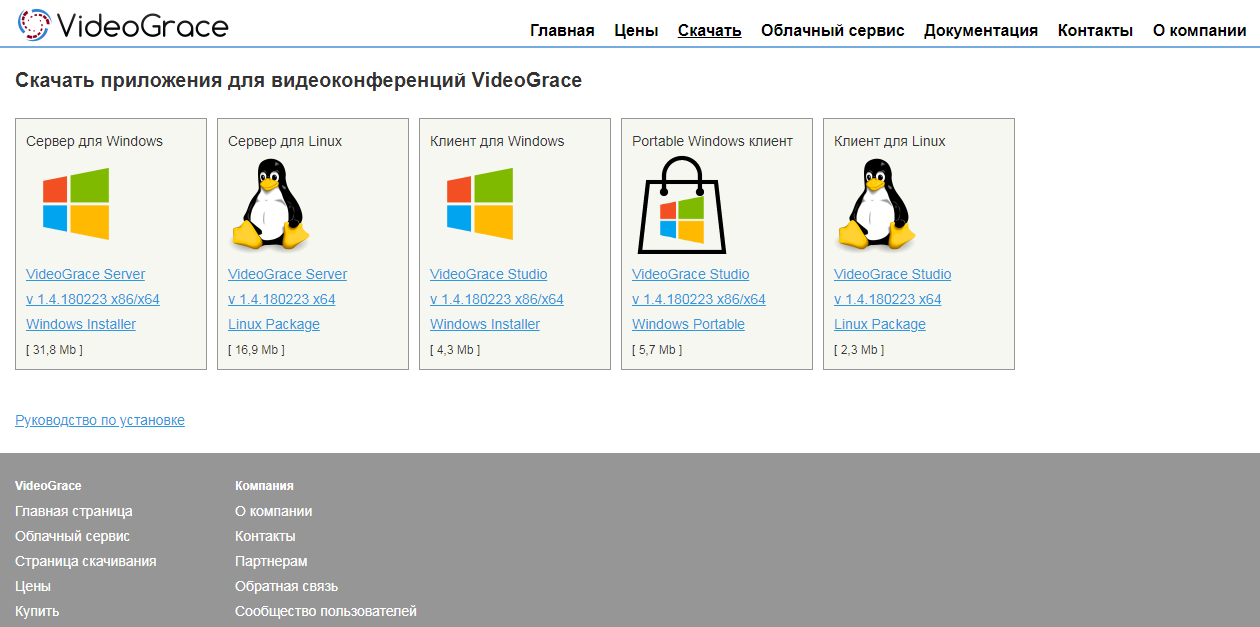Image resolution: width=1260 pixels, height=627 pixels.
Task: Open О компании in the top navigation
Action: click(1199, 30)
